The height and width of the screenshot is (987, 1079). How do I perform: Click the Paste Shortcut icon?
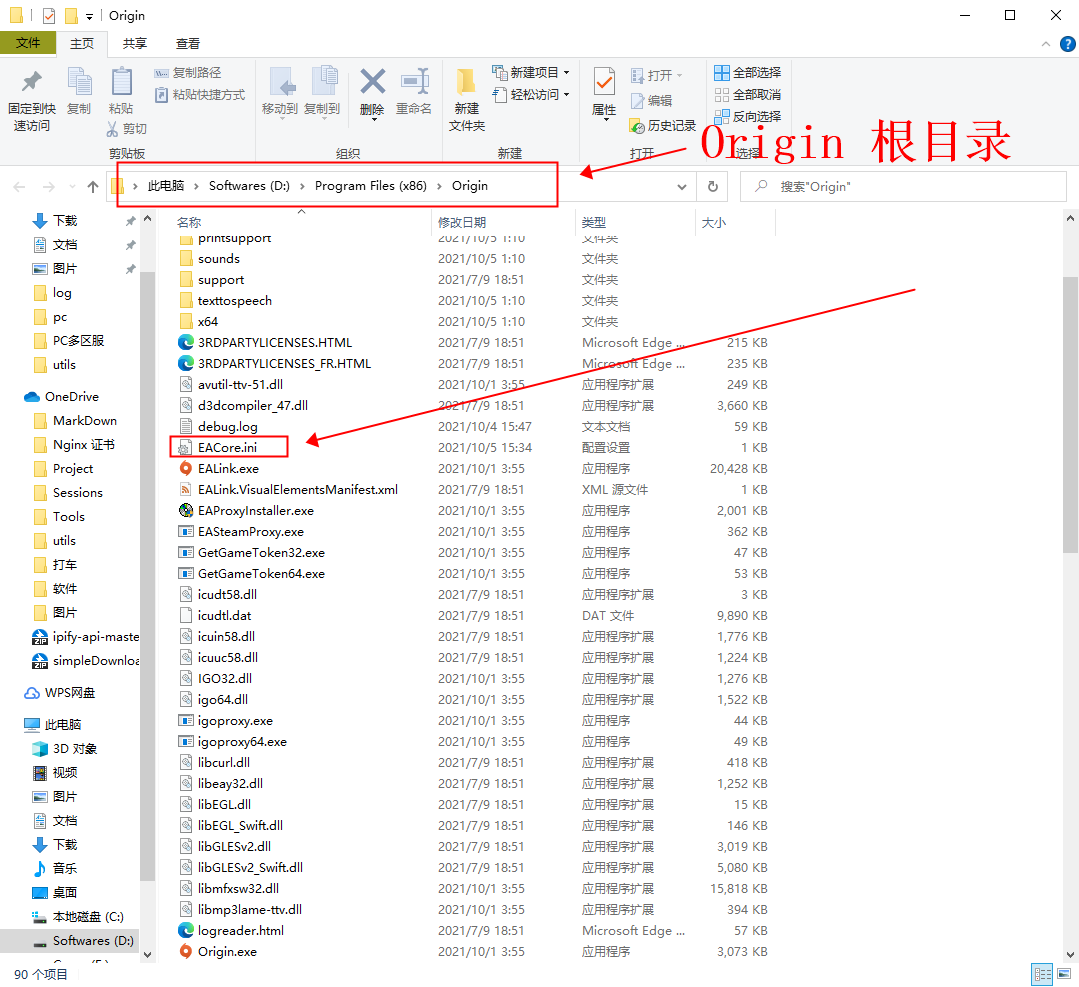(161, 94)
